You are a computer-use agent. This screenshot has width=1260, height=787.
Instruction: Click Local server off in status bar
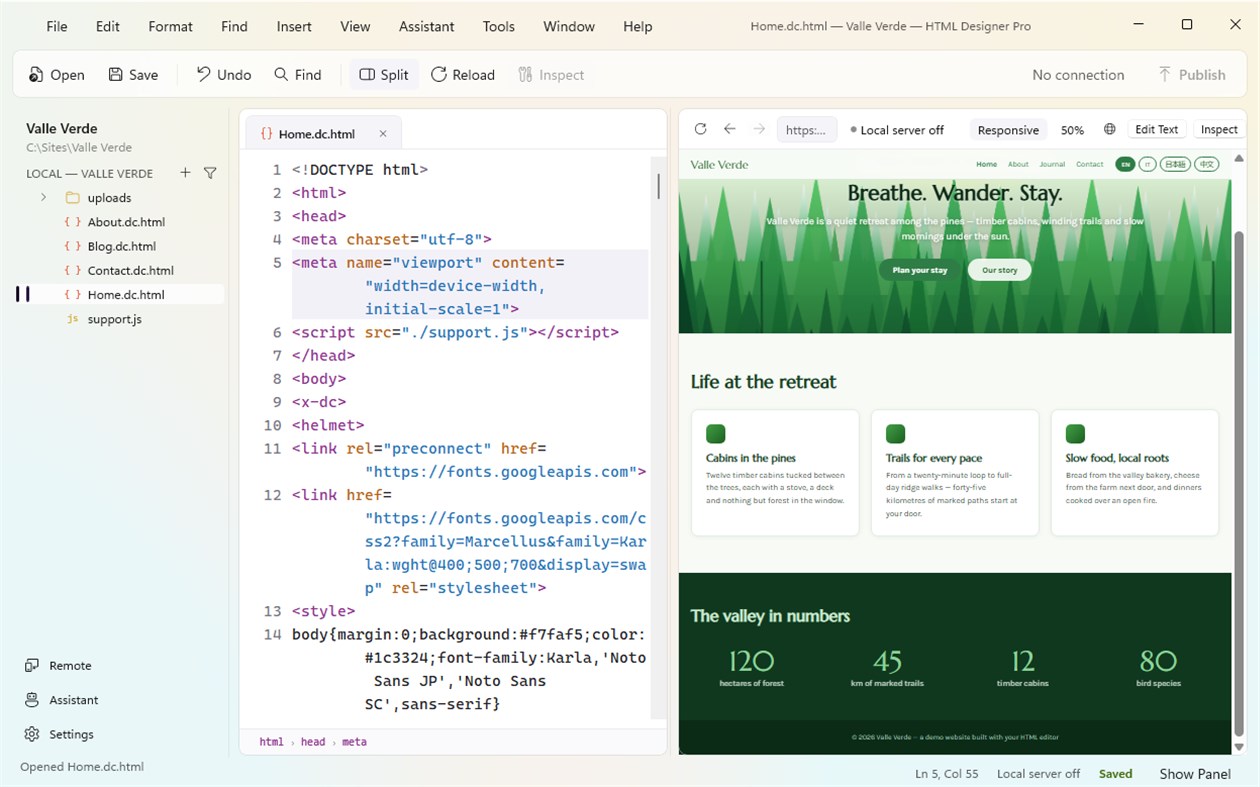click(1038, 774)
